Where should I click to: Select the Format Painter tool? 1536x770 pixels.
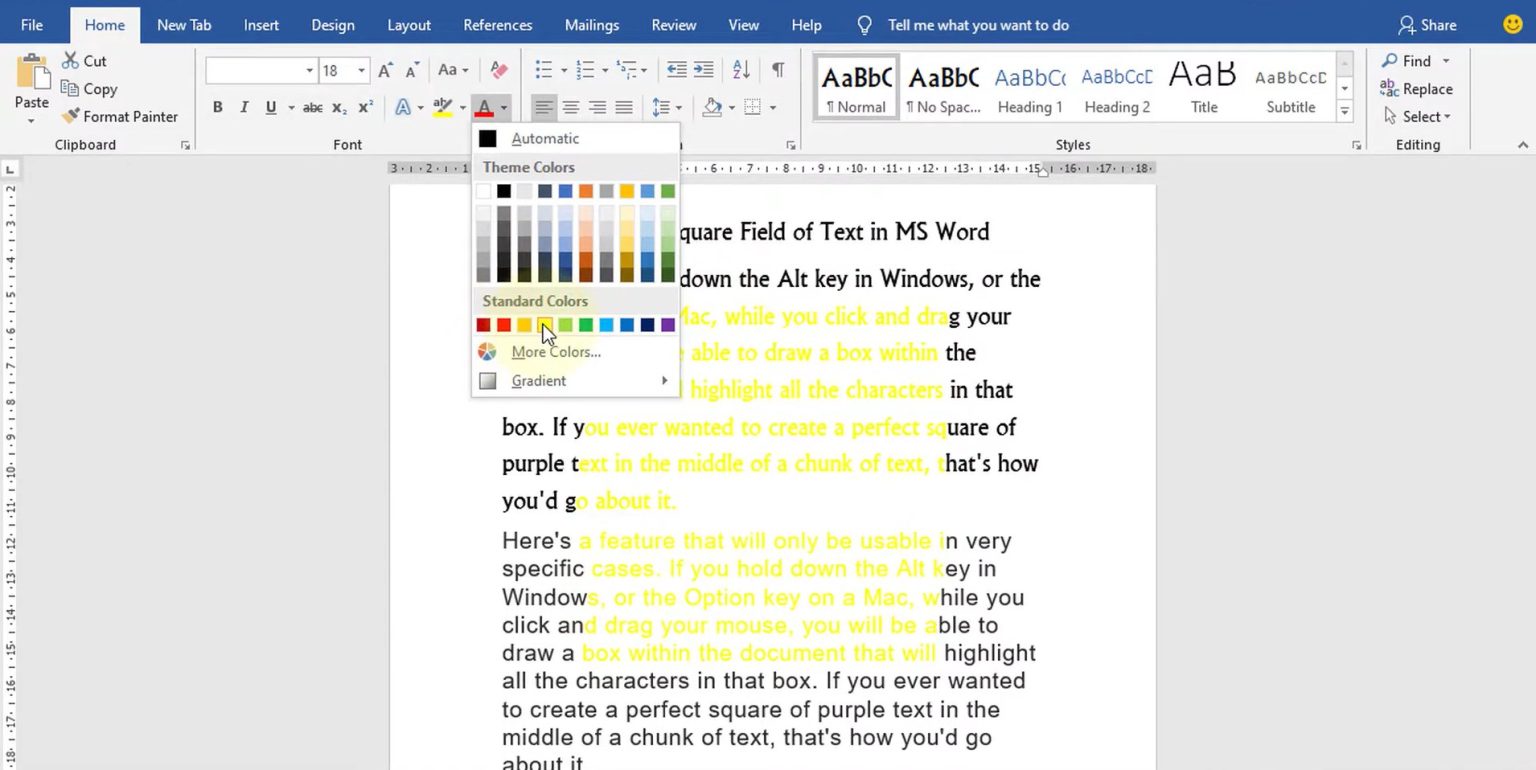point(121,116)
